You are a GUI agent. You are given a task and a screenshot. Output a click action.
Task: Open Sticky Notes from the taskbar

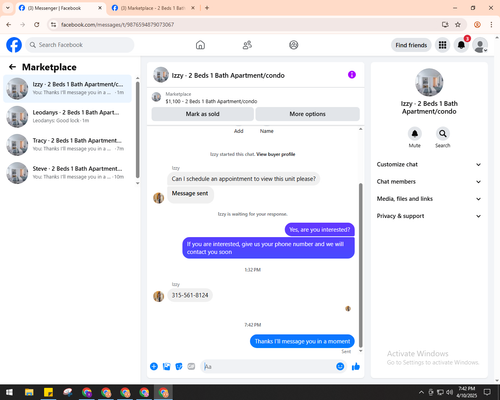point(48,392)
